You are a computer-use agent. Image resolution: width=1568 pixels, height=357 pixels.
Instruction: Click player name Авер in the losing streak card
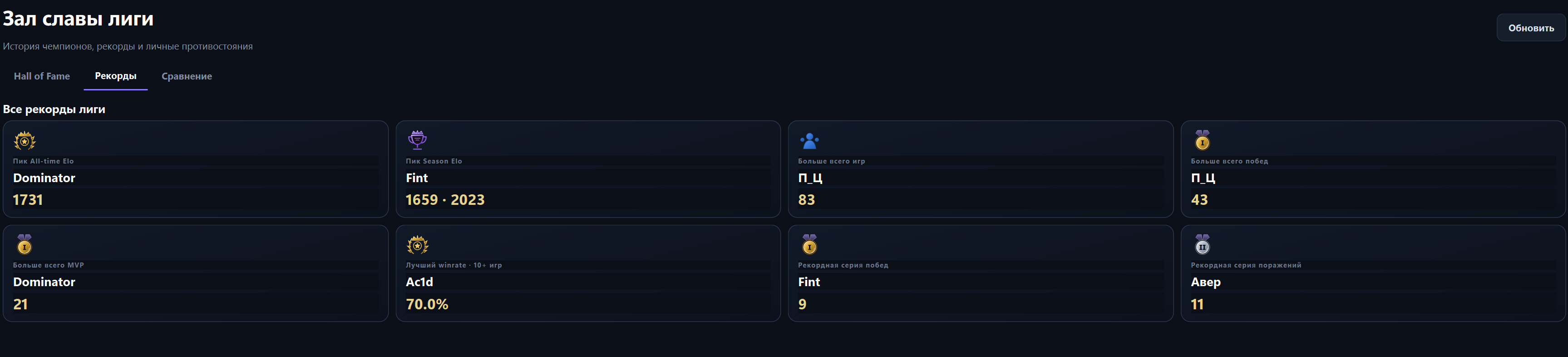(x=1205, y=282)
